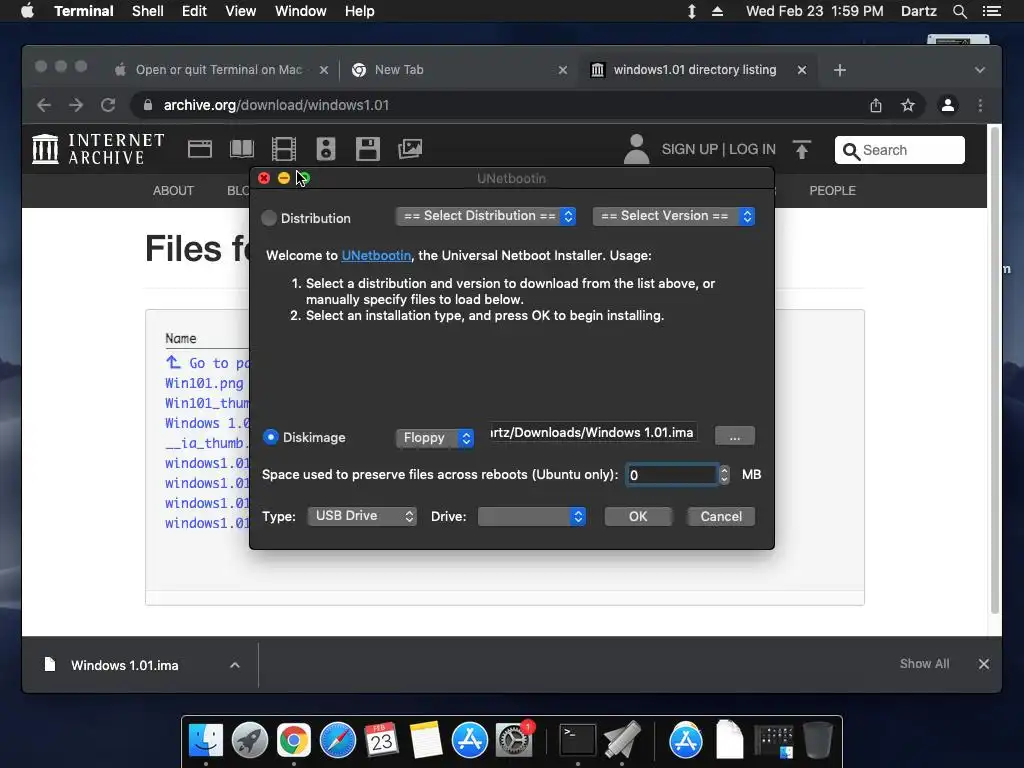Click the browse '...' button for disk image
1024x768 pixels.
click(x=735, y=436)
